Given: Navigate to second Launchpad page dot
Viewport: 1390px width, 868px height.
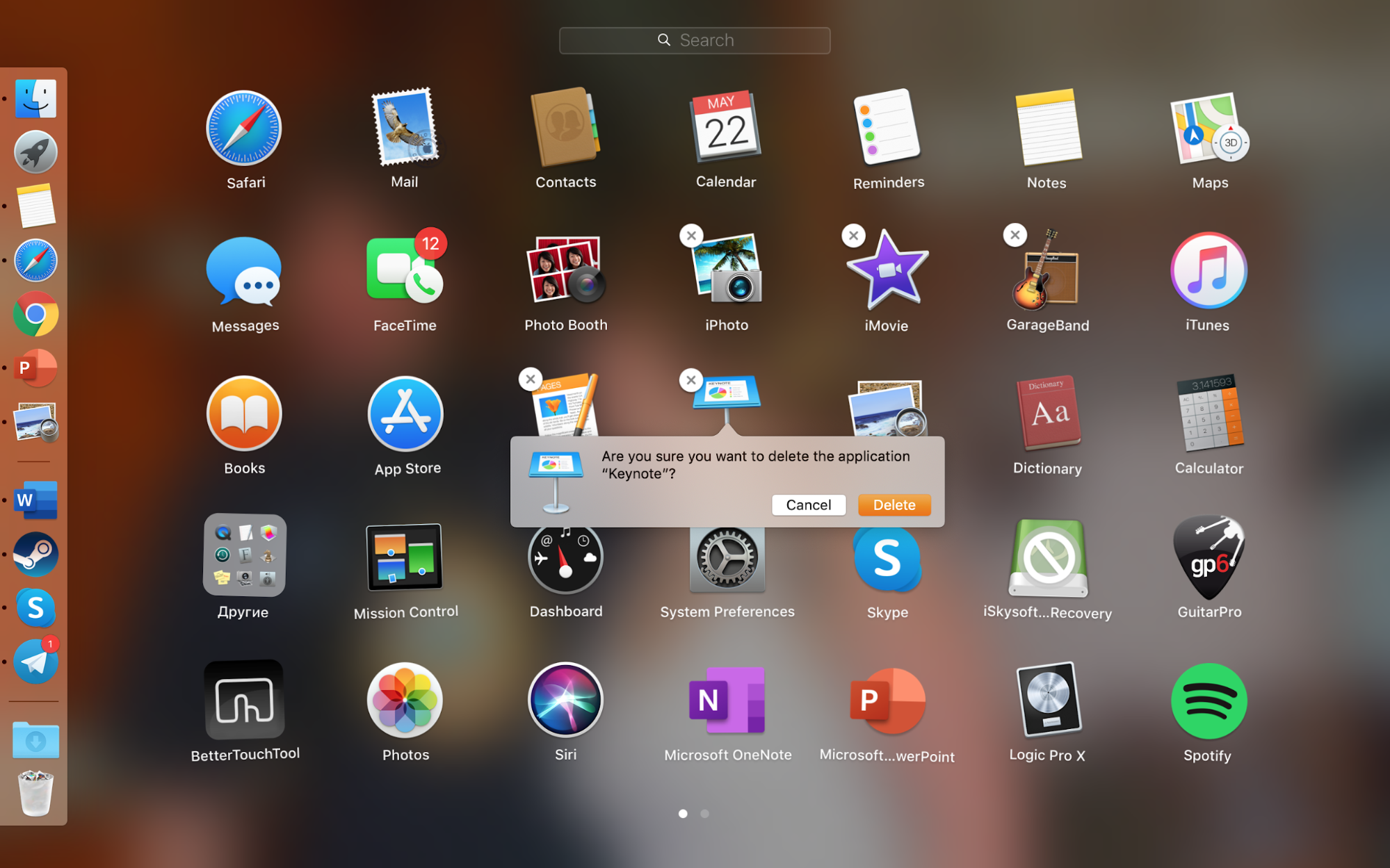Looking at the screenshot, I should point(705,814).
